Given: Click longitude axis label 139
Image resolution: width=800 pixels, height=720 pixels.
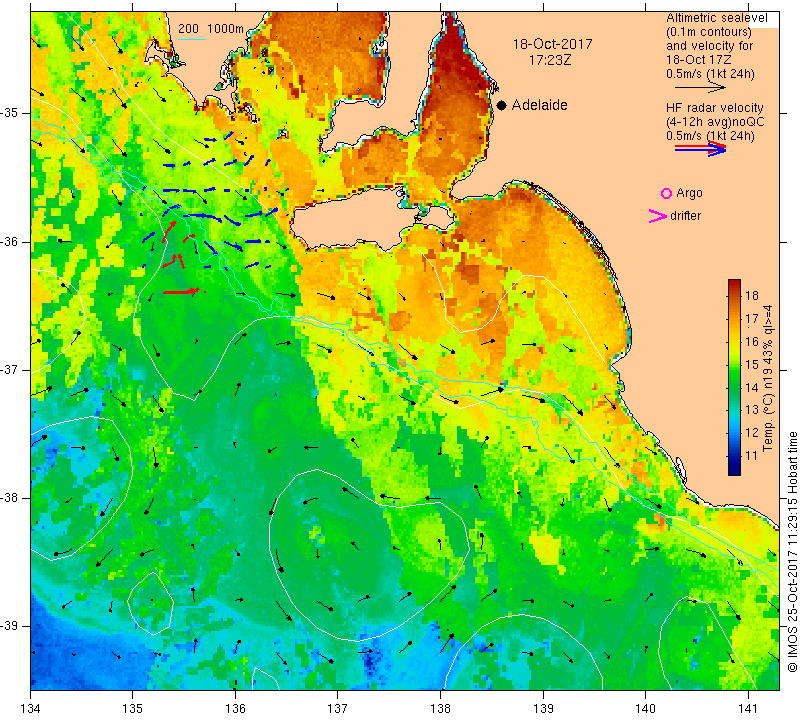Looking at the screenshot, I should click(x=543, y=708).
